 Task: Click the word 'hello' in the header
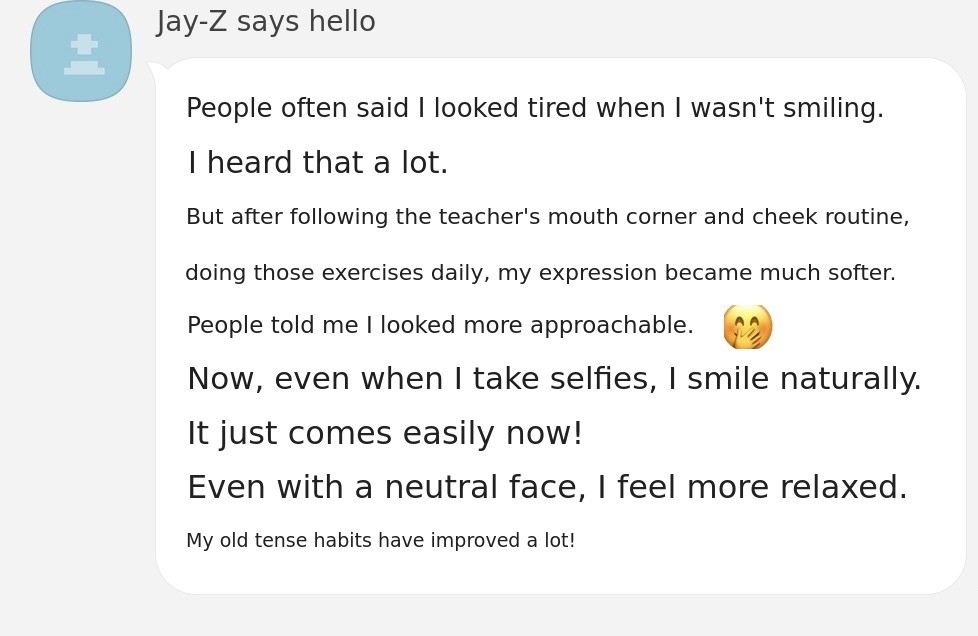tap(341, 22)
